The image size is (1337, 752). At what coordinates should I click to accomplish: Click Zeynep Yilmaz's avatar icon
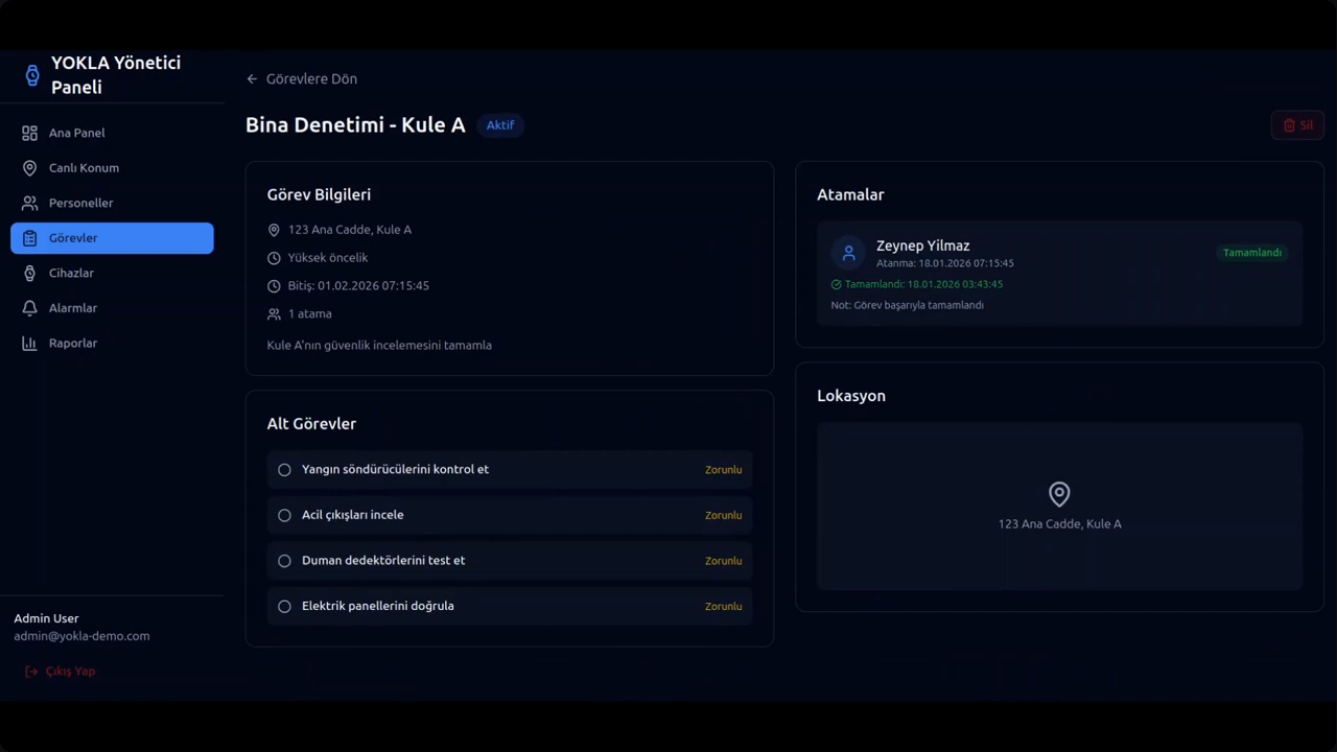coord(848,253)
